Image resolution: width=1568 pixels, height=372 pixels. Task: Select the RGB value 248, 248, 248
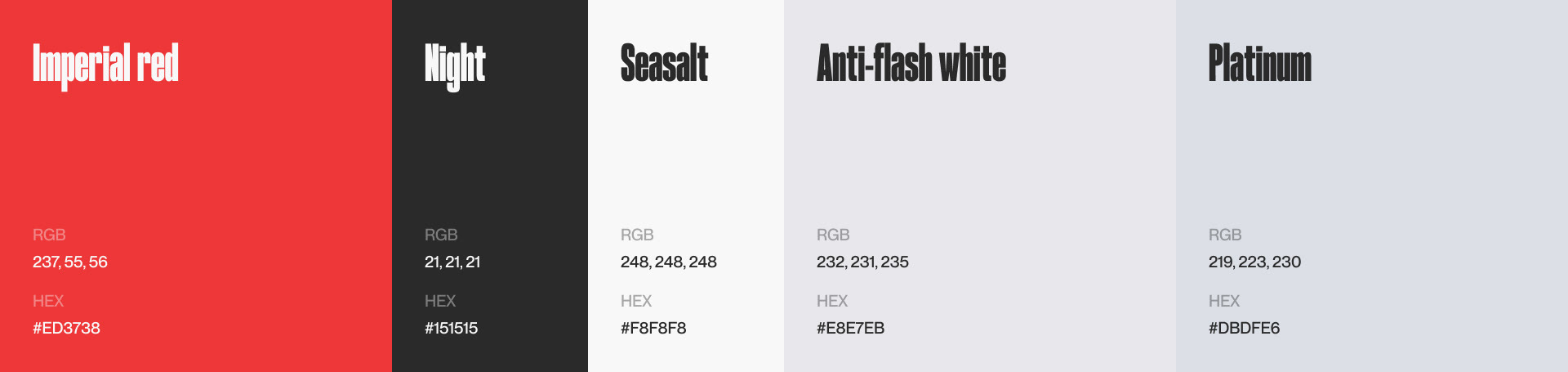pyautogui.click(x=668, y=262)
